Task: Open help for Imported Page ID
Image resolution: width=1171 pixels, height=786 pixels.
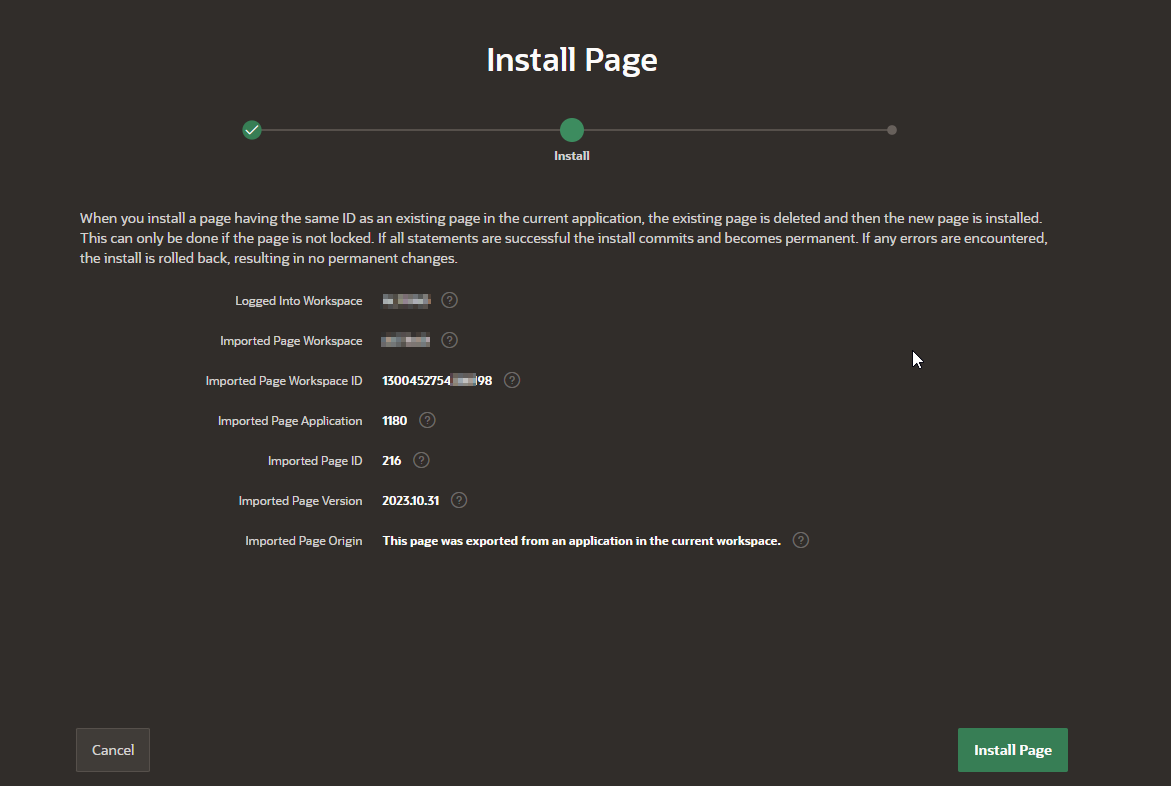Action: click(x=420, y=459)
